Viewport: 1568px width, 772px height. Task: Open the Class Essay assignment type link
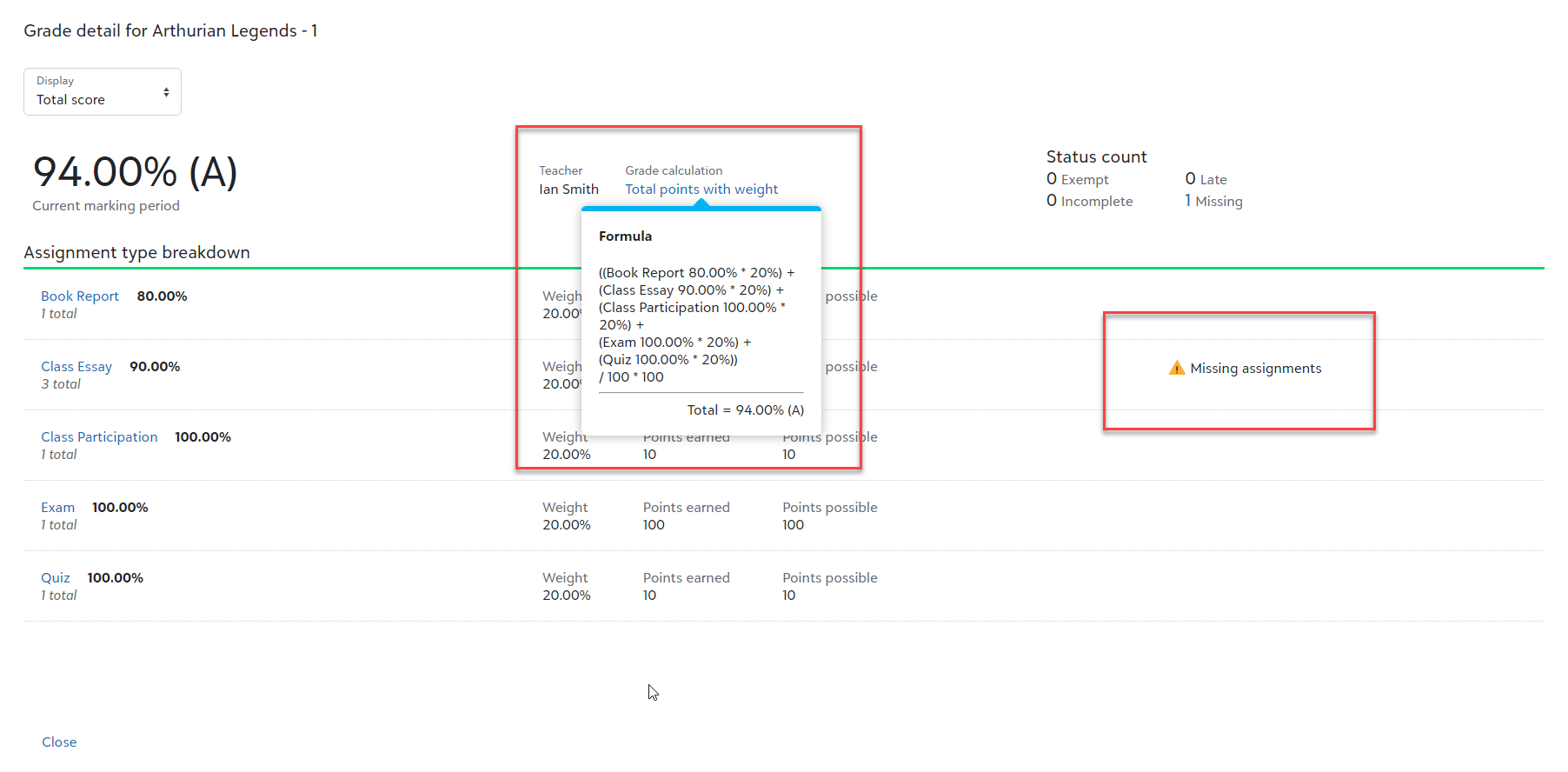click(x=76, y=366)
